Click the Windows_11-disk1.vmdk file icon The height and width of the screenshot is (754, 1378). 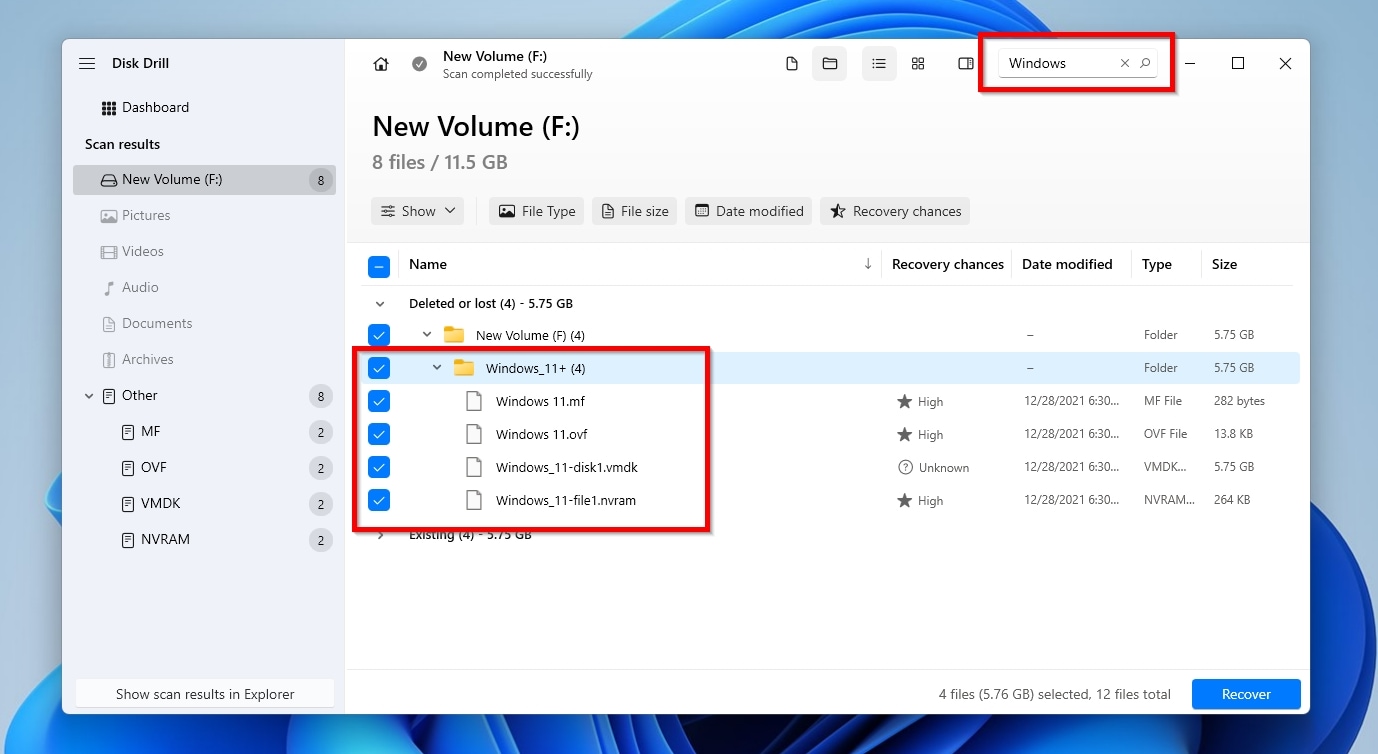(x=474, y=467)
